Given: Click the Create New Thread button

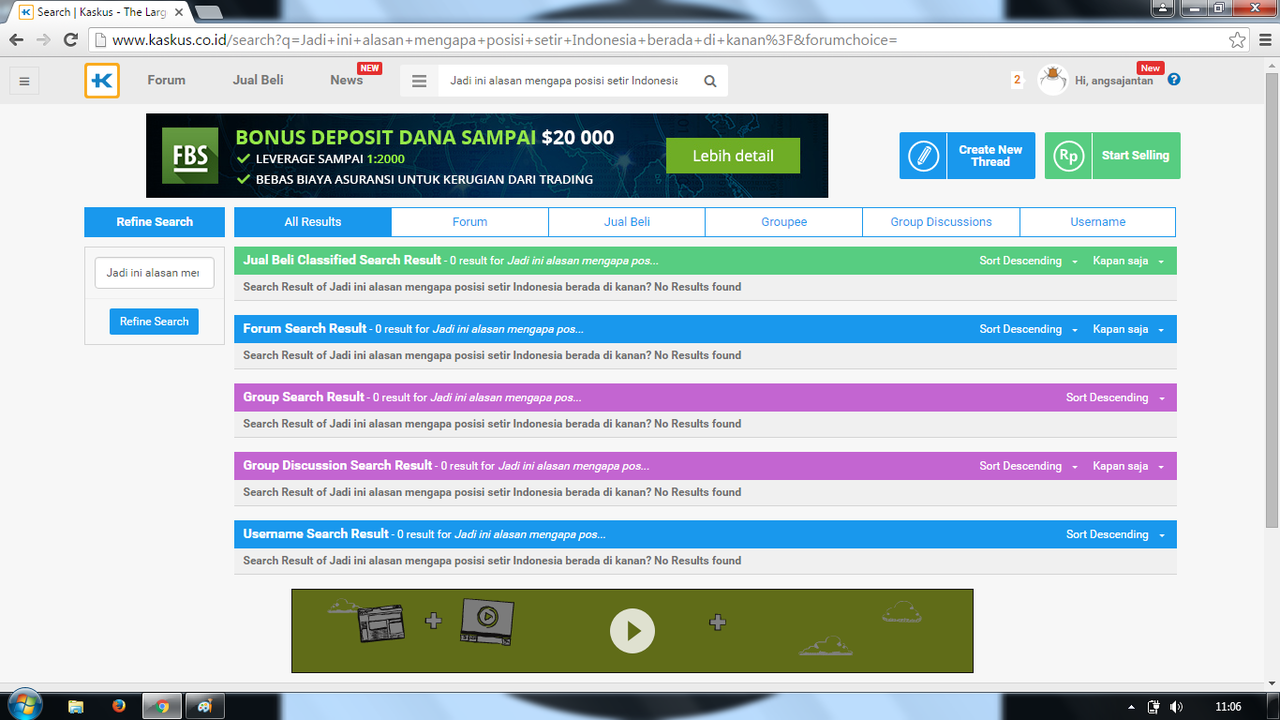Looking at the screenshot, I should coord(967,156).
